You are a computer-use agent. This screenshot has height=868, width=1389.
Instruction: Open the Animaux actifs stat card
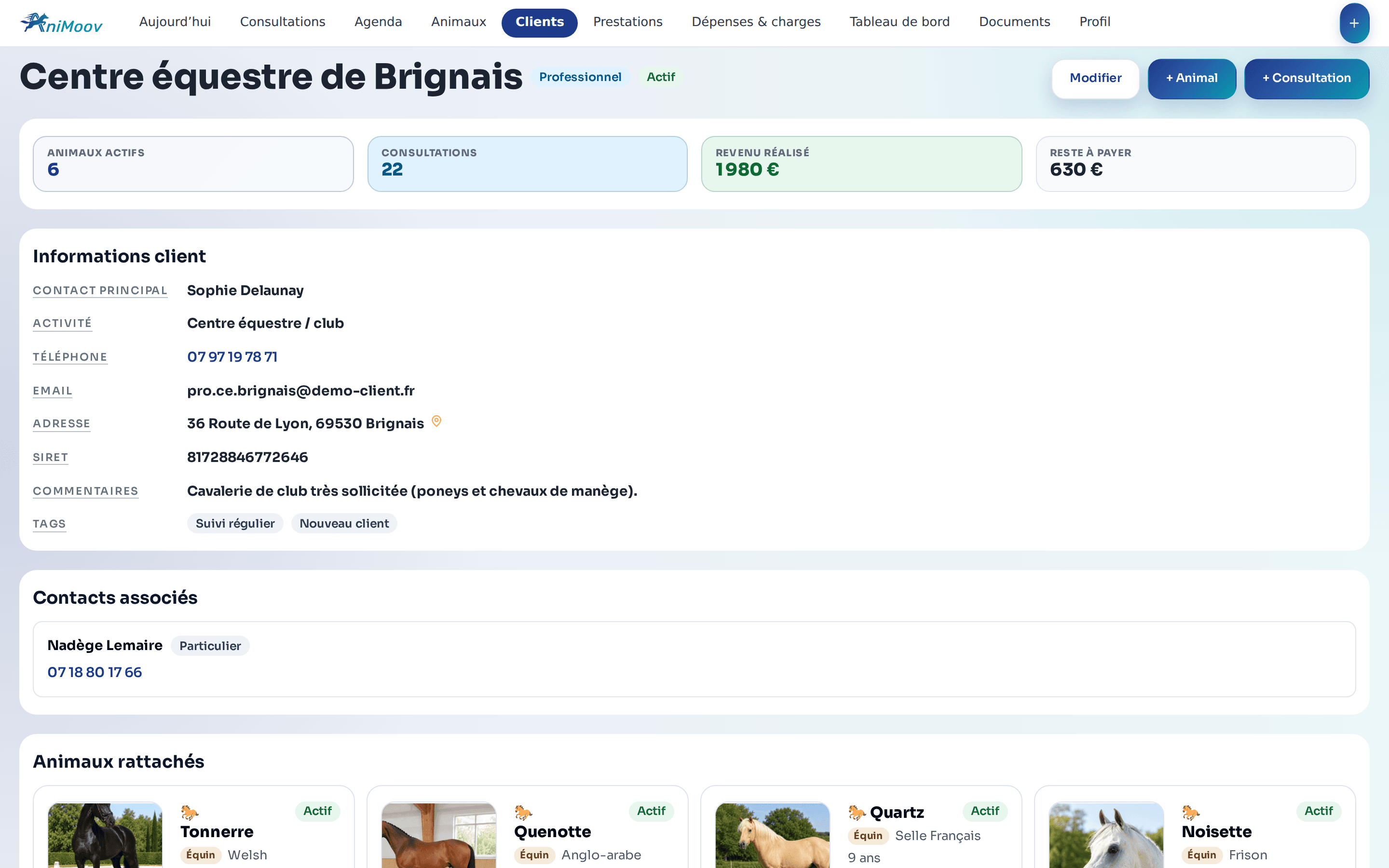pos(193,163)
